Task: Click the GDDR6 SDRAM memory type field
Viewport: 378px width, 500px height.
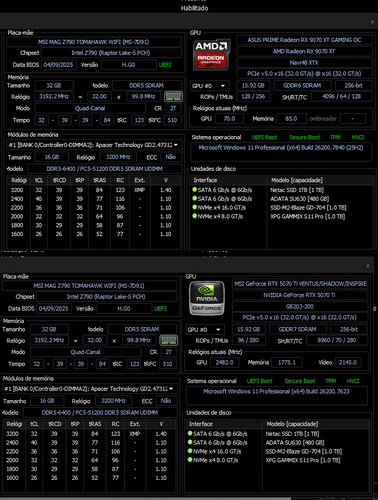Action: (x=302, y=86)
